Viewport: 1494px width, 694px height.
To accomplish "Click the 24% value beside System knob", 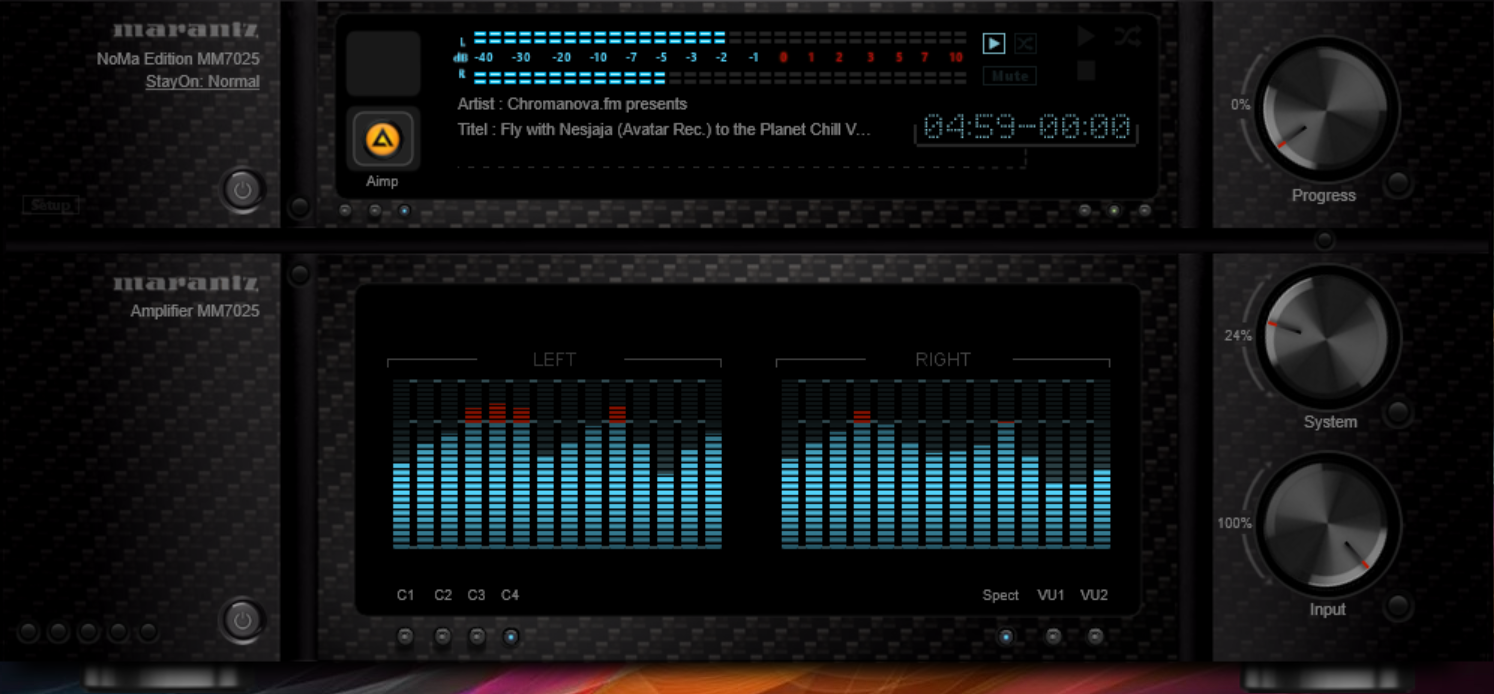I will 1238,336.
